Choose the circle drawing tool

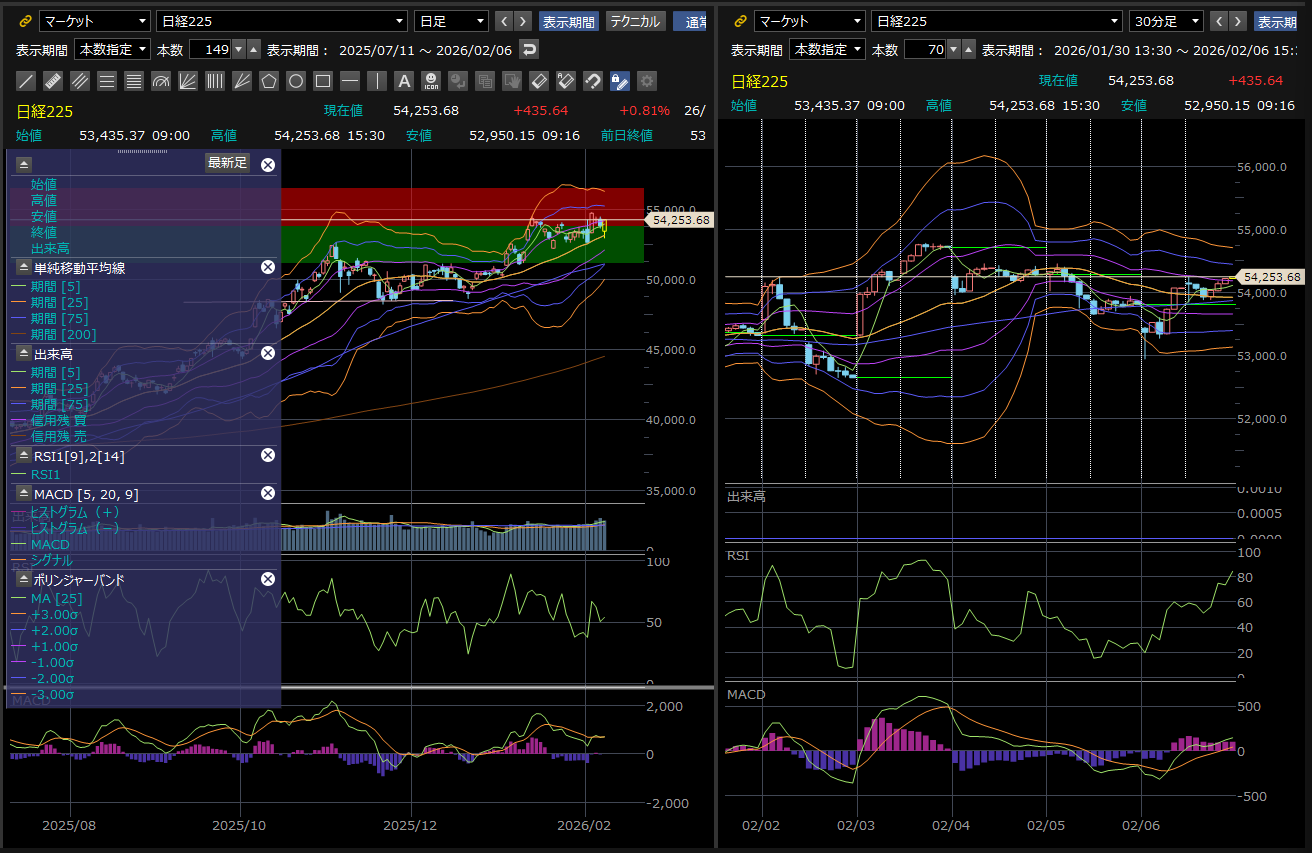[296, 81]
